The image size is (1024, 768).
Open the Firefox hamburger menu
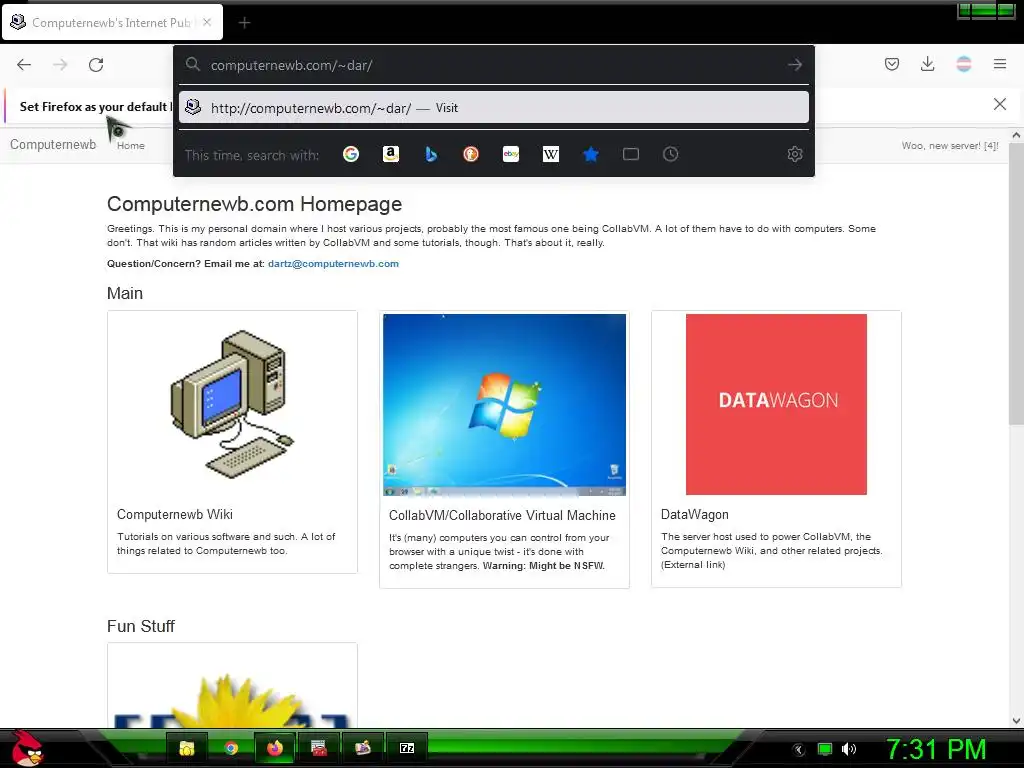point(1000,64)
